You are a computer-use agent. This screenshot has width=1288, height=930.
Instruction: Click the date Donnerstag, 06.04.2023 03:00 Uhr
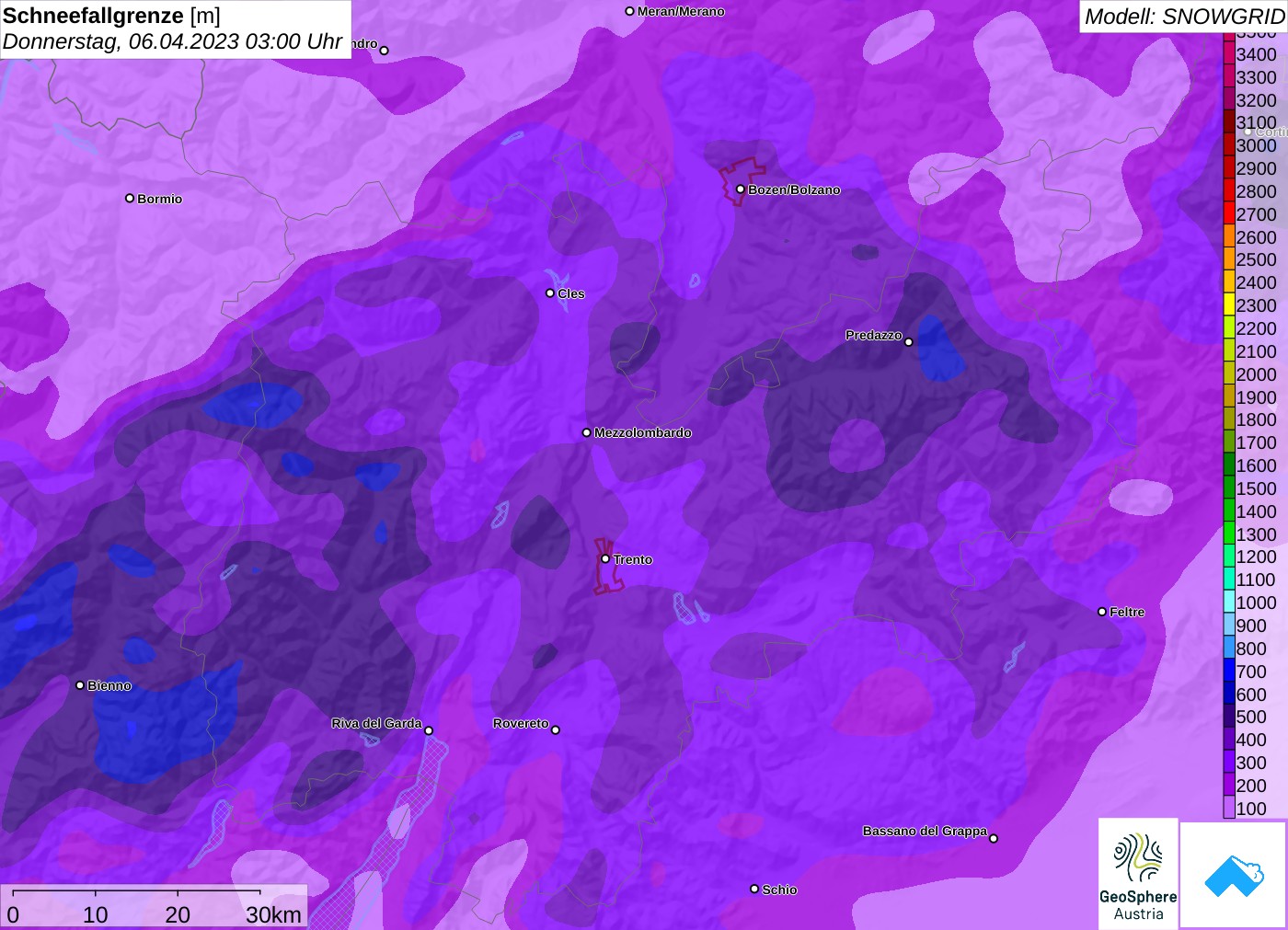click(x=173, y=41)
